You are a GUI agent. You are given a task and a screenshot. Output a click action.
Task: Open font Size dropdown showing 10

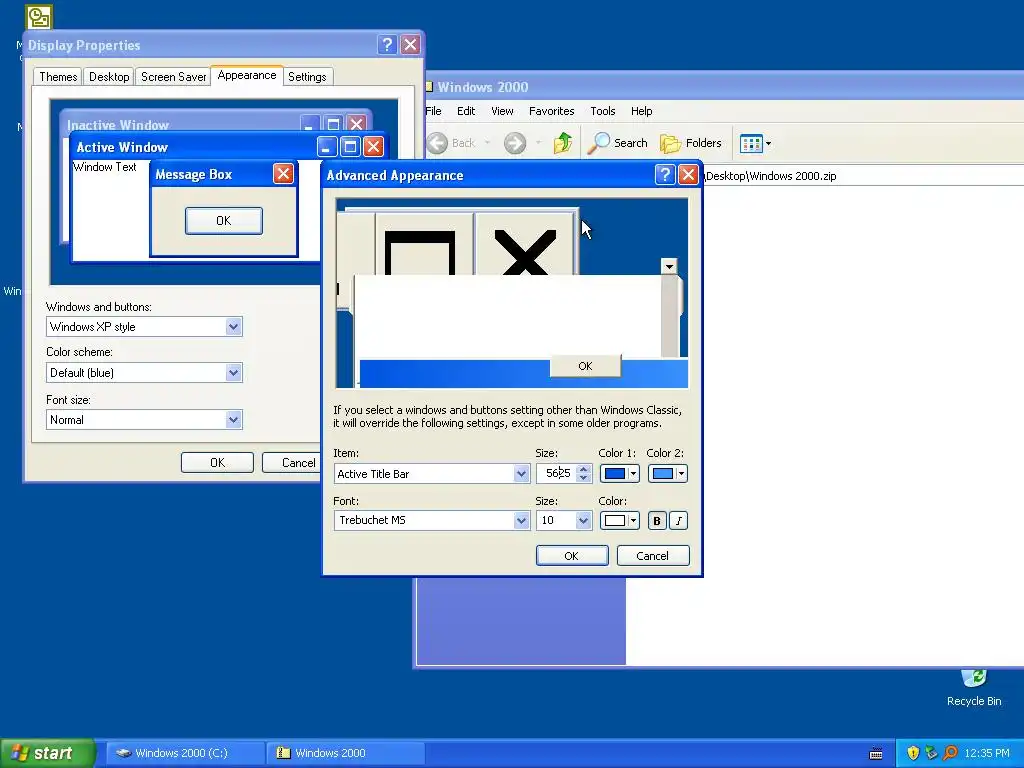pos(583,520)
